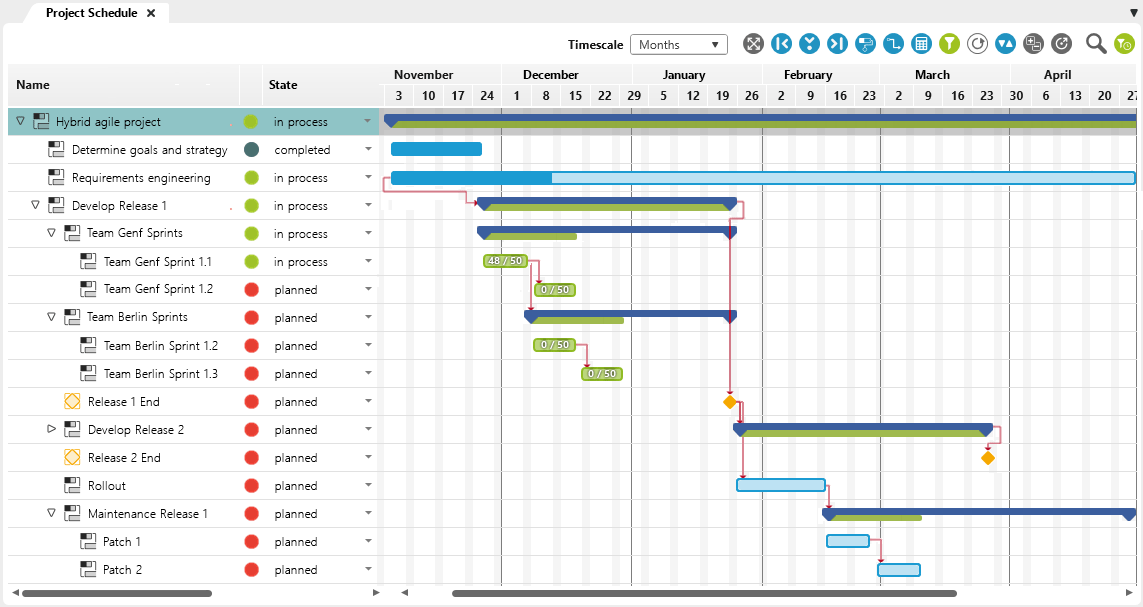Open the calculator schedule icon
The image size is (1143, 607).
921,44
